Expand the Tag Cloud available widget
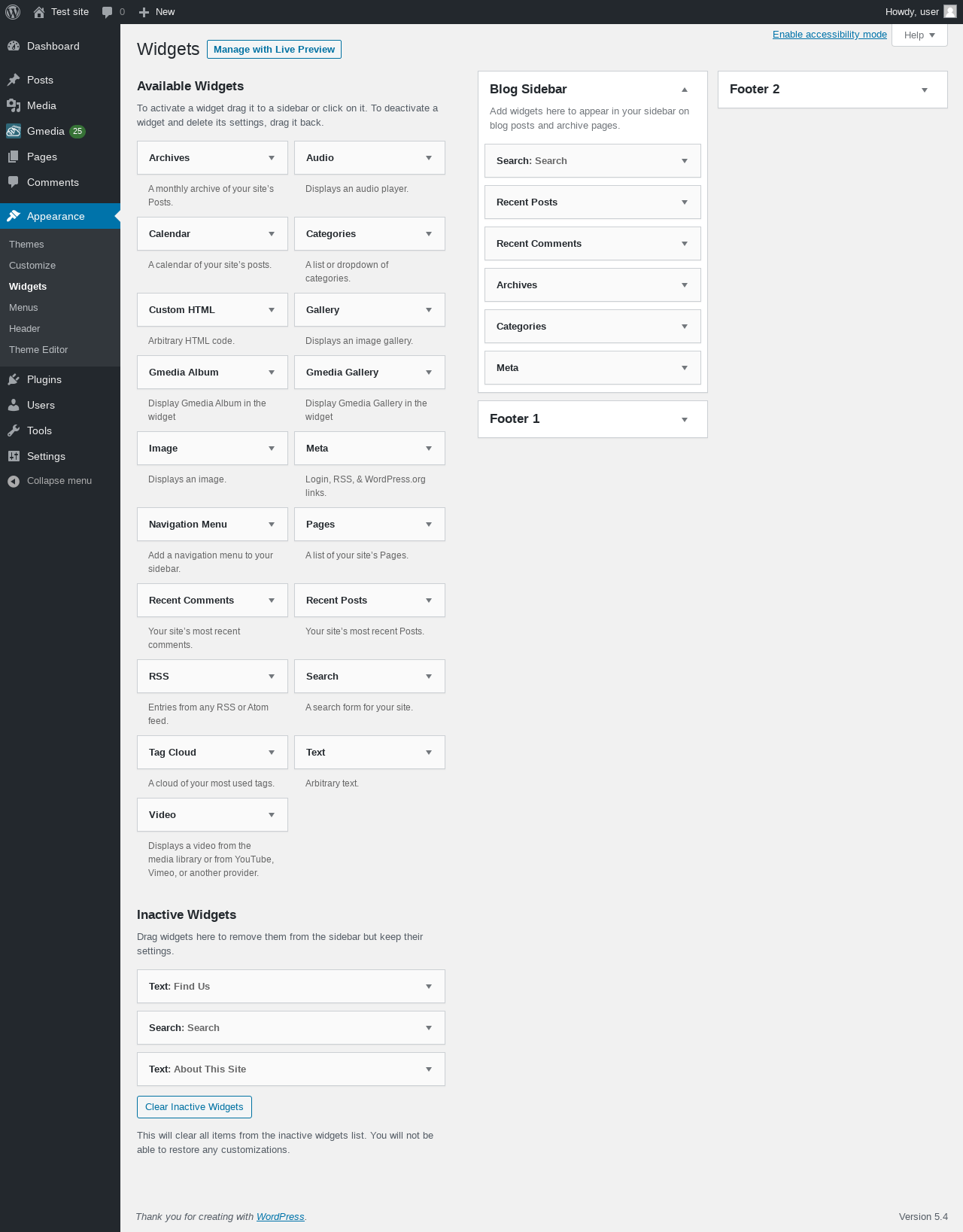 click(x=272, y=753)
